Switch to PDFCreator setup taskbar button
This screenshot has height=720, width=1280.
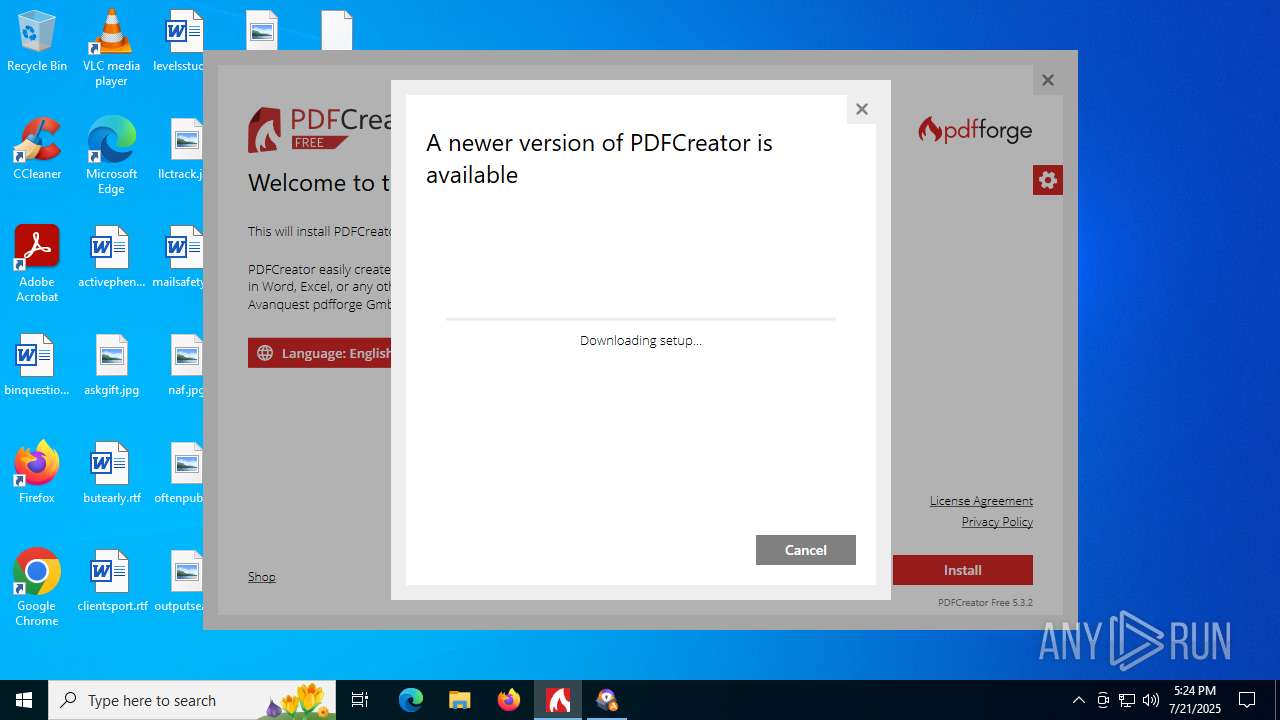point(558,700)
